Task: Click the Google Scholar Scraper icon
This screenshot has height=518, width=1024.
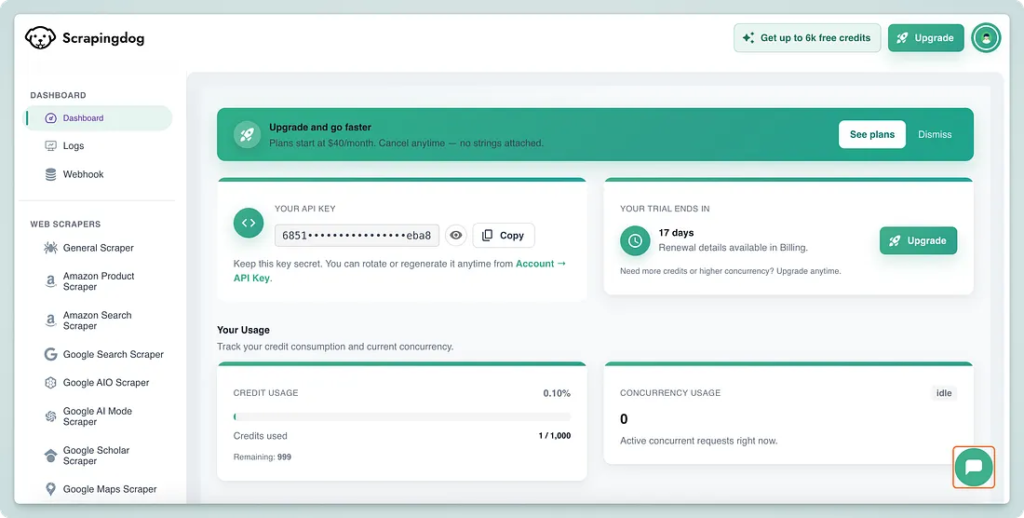Action: 51,456
